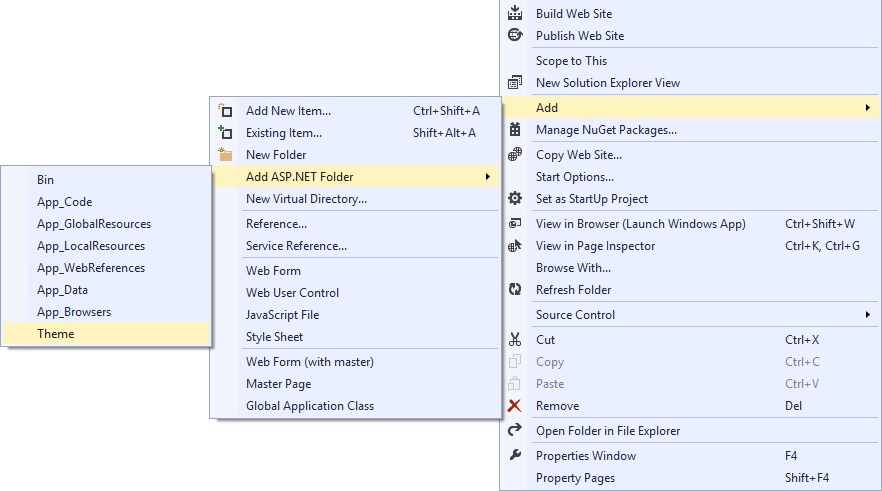Click the Properties Window wrench icon
The width and height of the screenshot is (882, 491).
[x=515, y=455]
